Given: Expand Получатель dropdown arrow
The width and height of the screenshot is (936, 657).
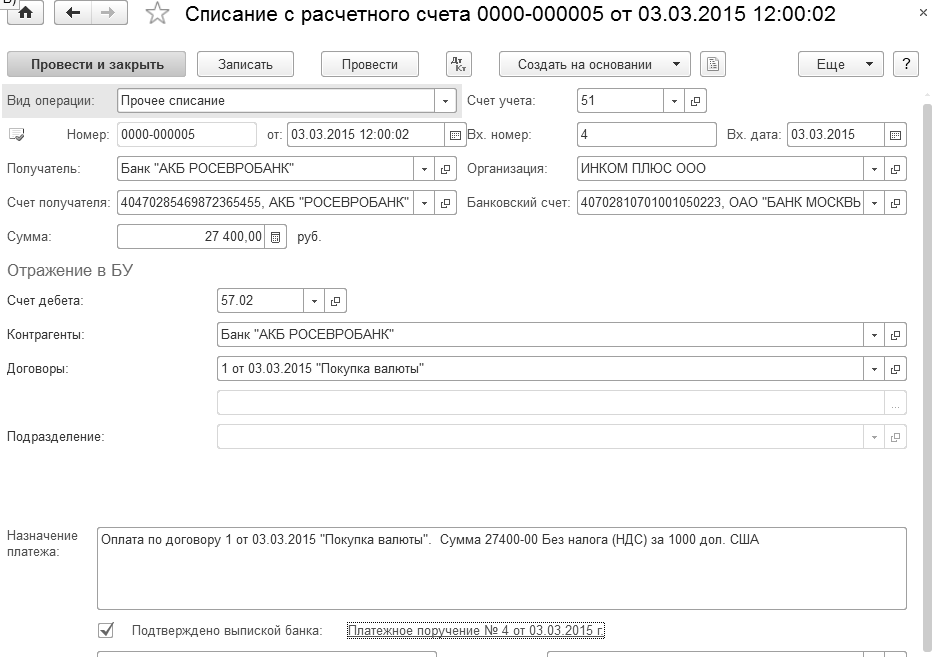Looking at the screenshot, I should coord(424,169).
